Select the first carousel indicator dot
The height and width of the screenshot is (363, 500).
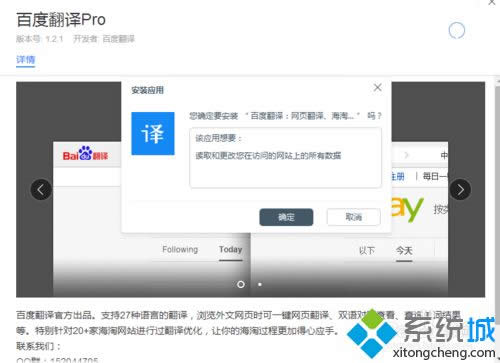pos(241,284)
